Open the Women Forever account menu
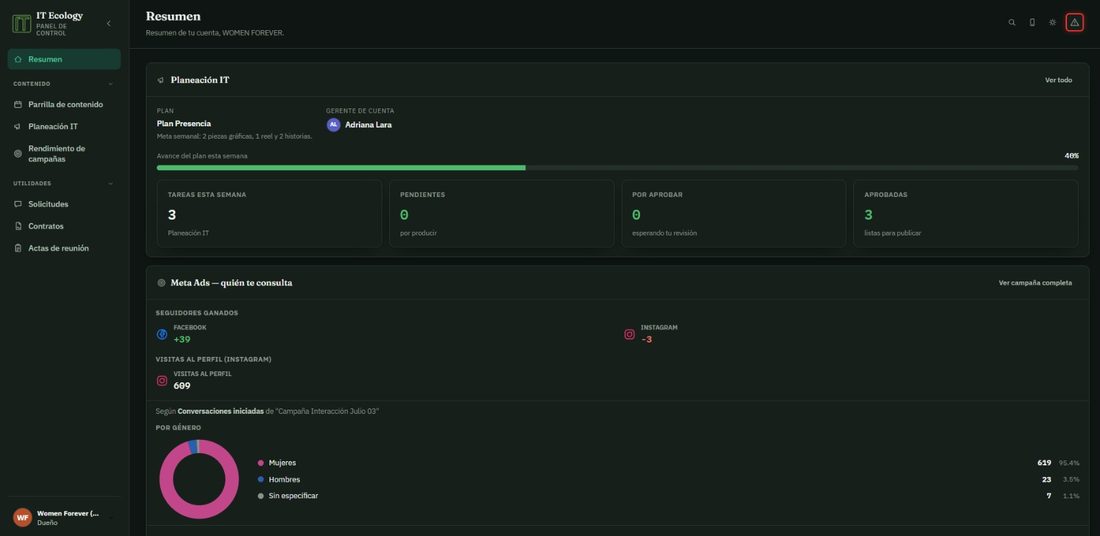This screenshot has height=536, width=1100. (x=64, y=518)
